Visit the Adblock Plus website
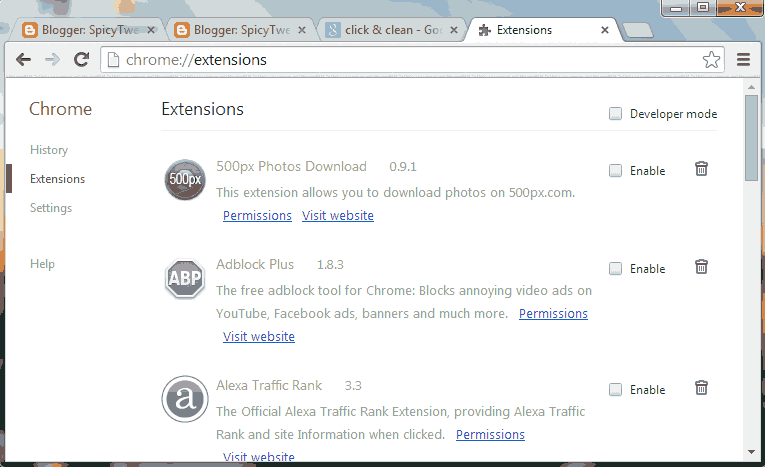The height and width of the screenshot is (467, 765). click(259, 337)
